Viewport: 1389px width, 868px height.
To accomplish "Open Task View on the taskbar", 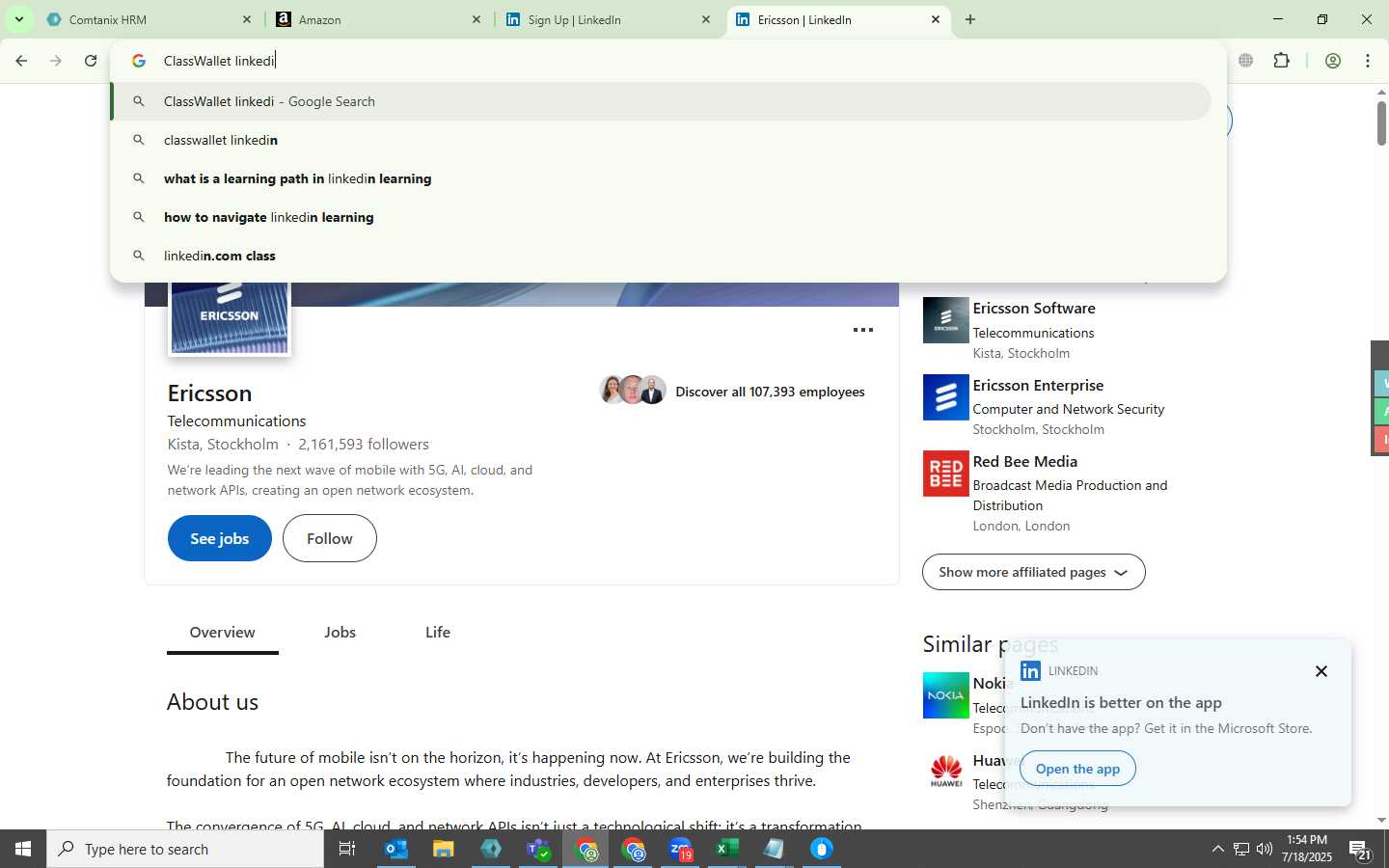I will pyautogui.click(x=347, y=849).
